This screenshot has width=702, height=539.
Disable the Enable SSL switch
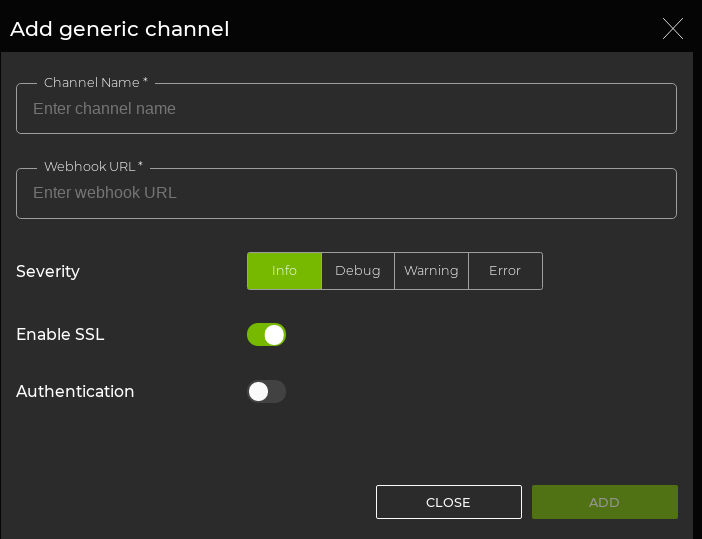[266, 335]
